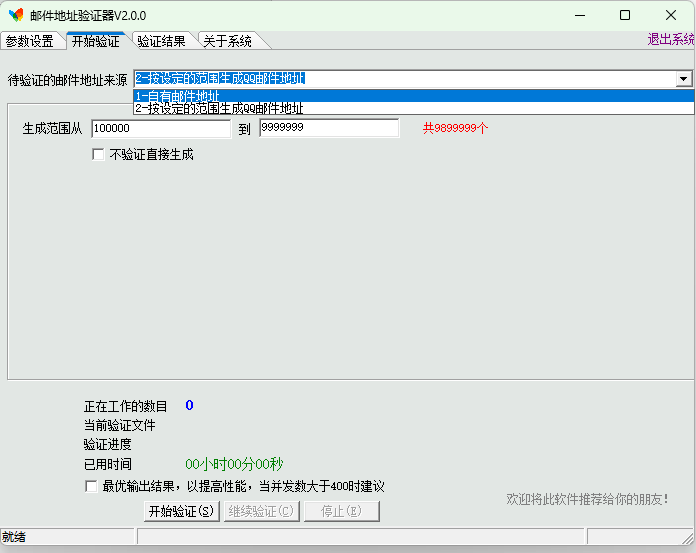Image resolution: width=696 pixels, height=553 pixels.
Task: Click the source combo box text field
Action: pos(405,79)
